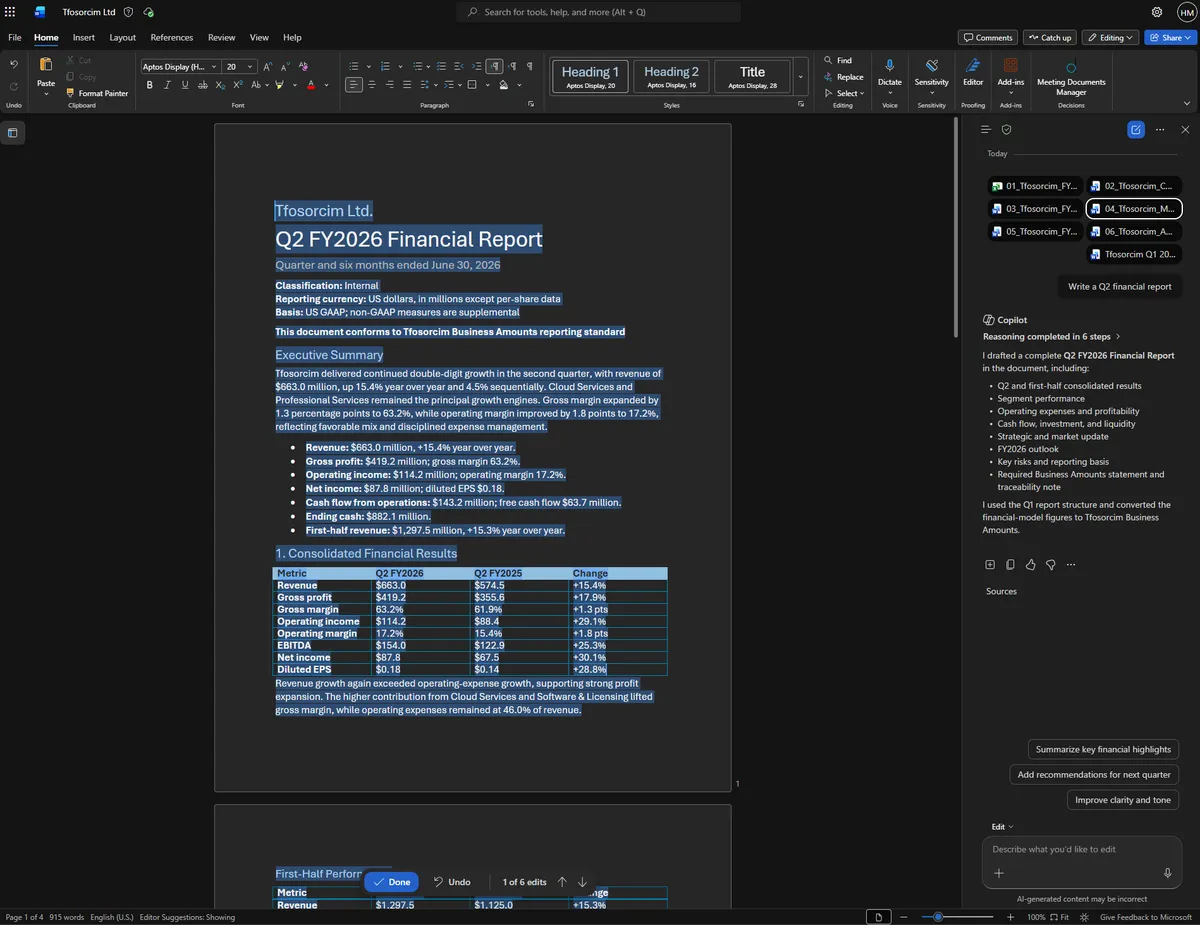Switch to the References tab
Image resolution: width=1200 pixels, height=925 pixels.
(172, 37)
